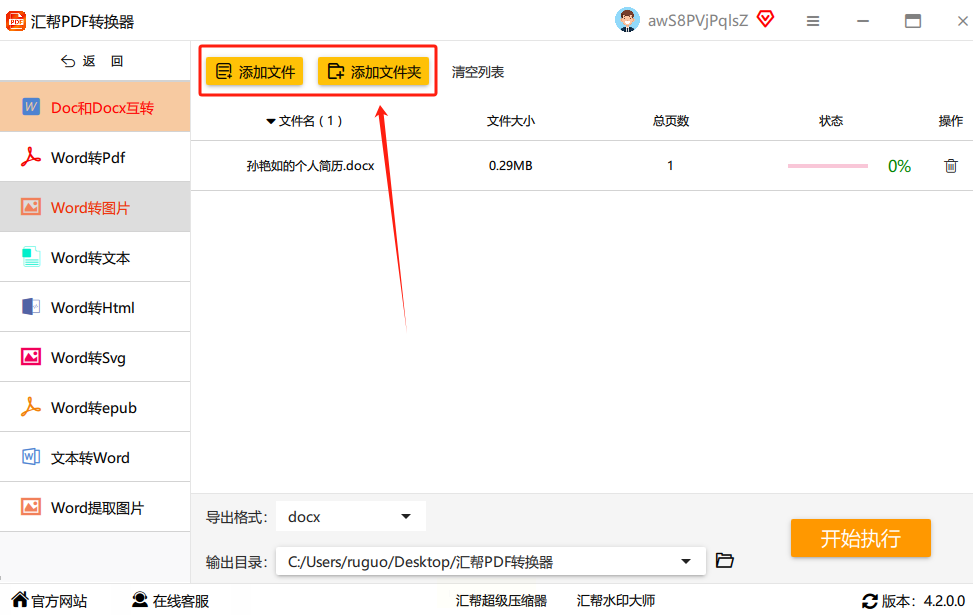Click the user avatar icon
973x615 pixels.
tap(627, 20)
